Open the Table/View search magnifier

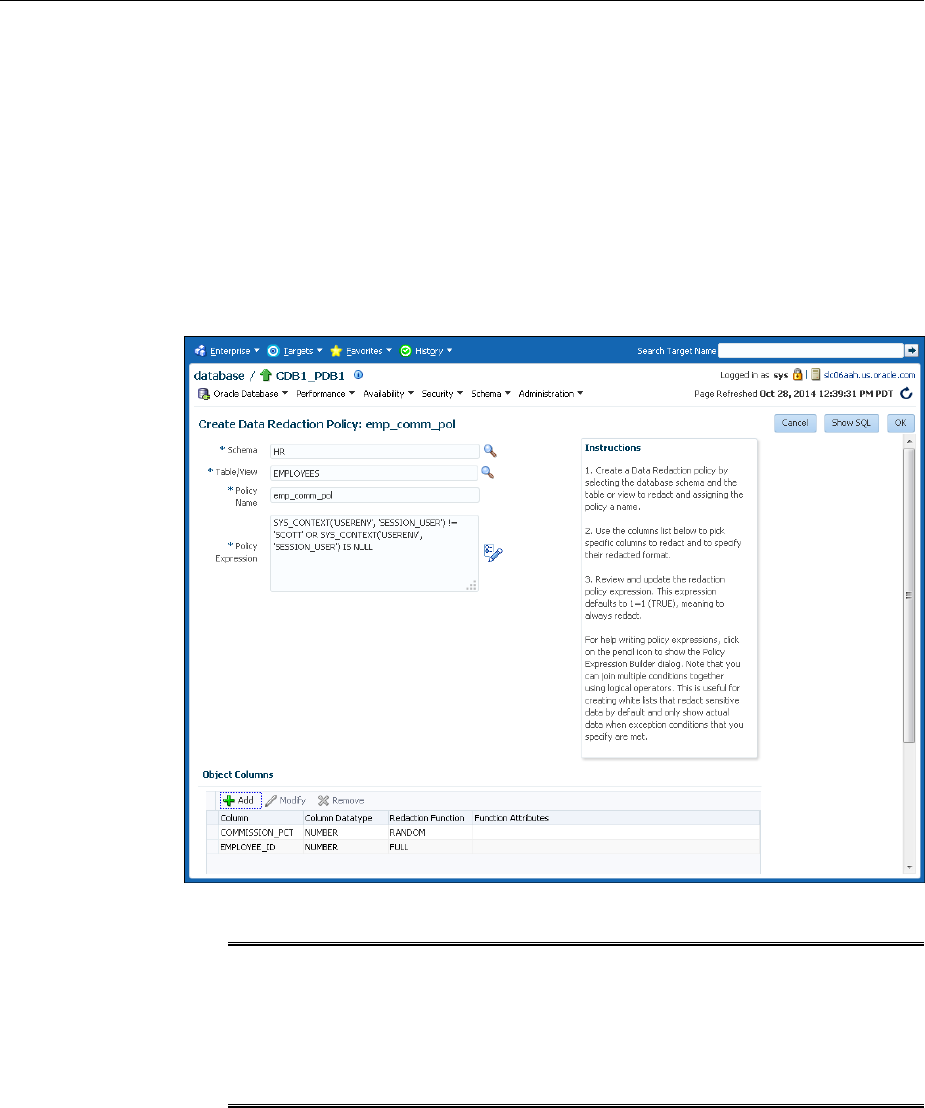click(x=488, y=472)
